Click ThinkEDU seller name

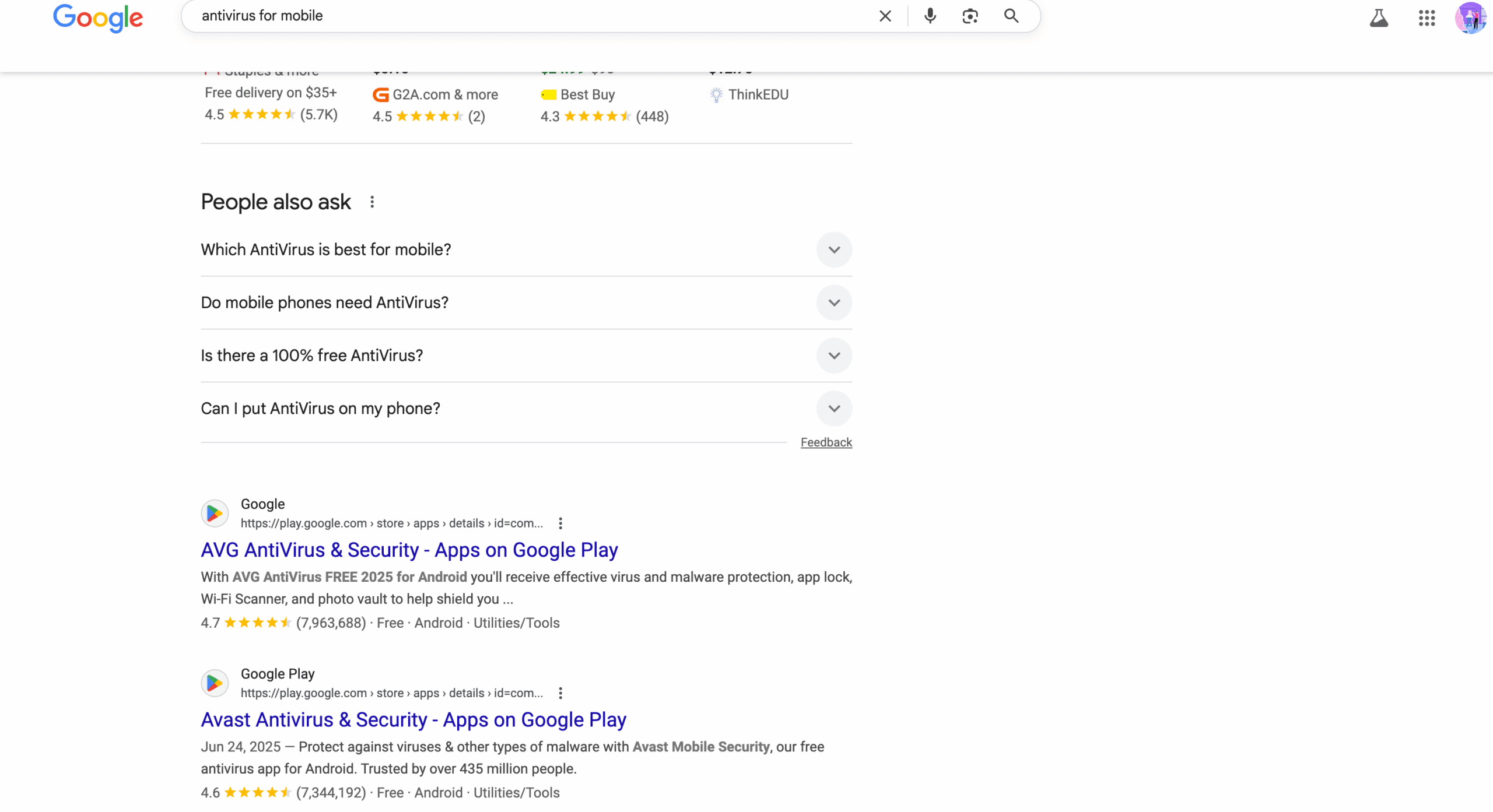coord(758,94)
